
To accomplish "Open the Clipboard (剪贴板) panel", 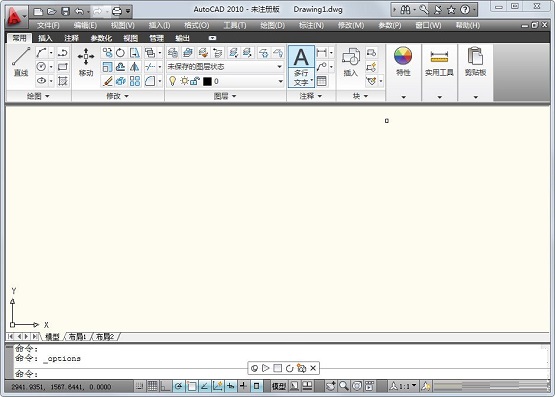I will tap(475, 62).
